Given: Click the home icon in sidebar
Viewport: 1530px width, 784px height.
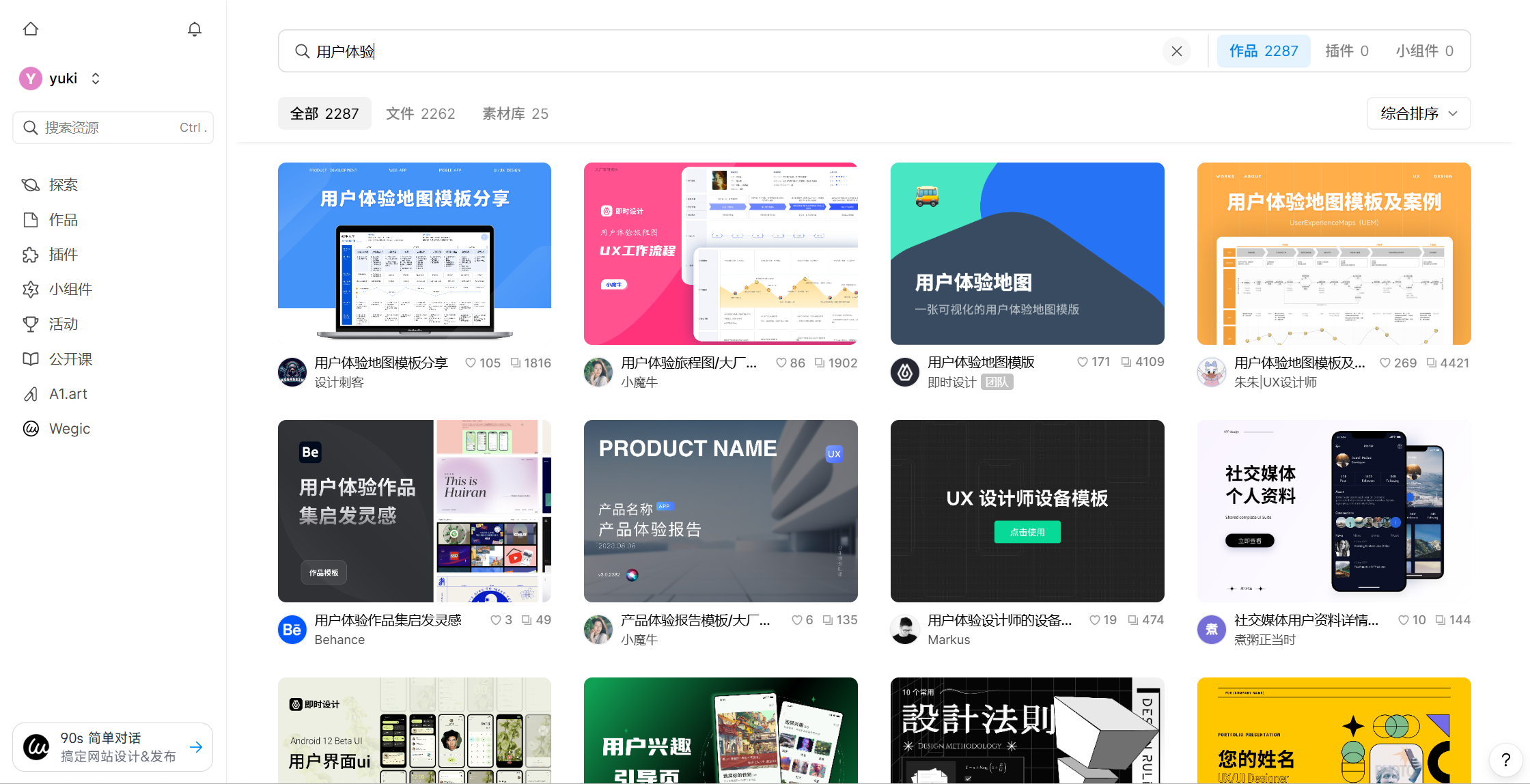Looking at the screenshot, I should click(31, 29).
